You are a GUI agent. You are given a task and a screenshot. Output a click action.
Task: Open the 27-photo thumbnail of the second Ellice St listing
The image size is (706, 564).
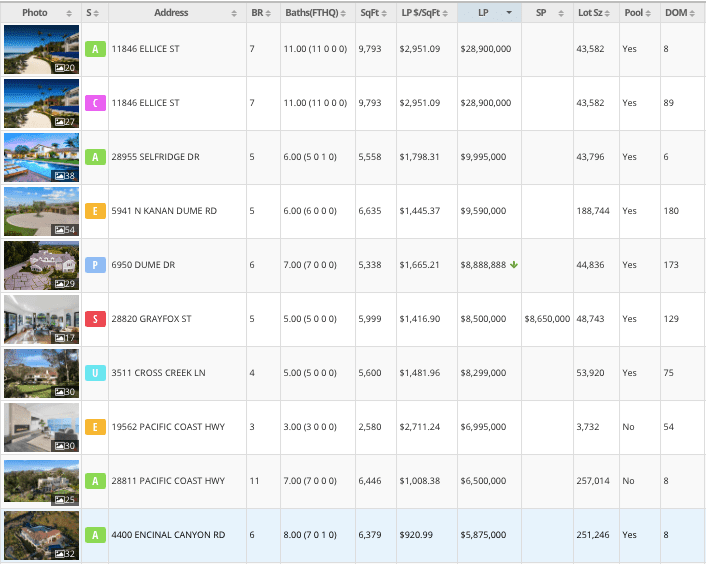41,104
